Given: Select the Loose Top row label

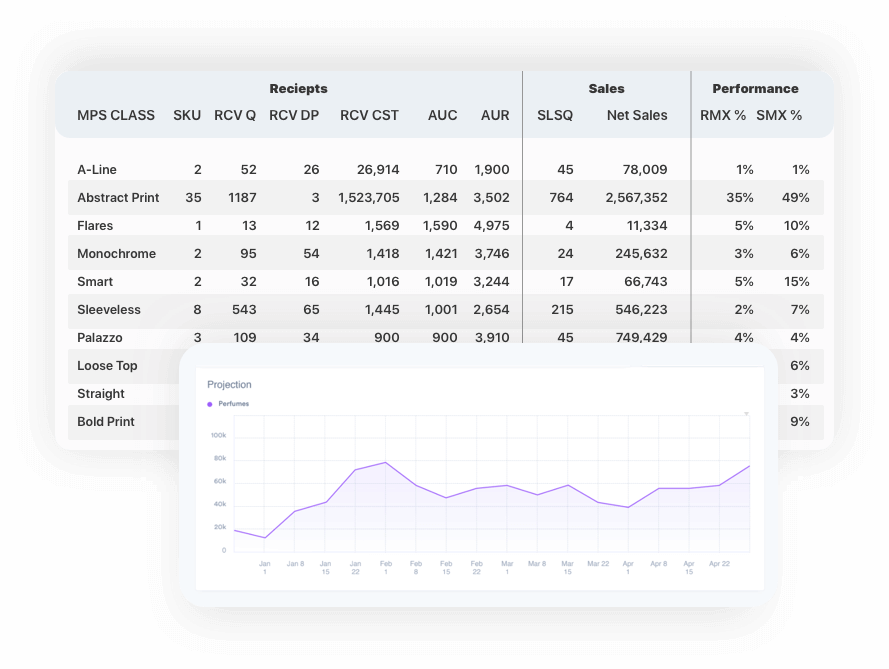Looking at the screenshot, I should (107, 366).
